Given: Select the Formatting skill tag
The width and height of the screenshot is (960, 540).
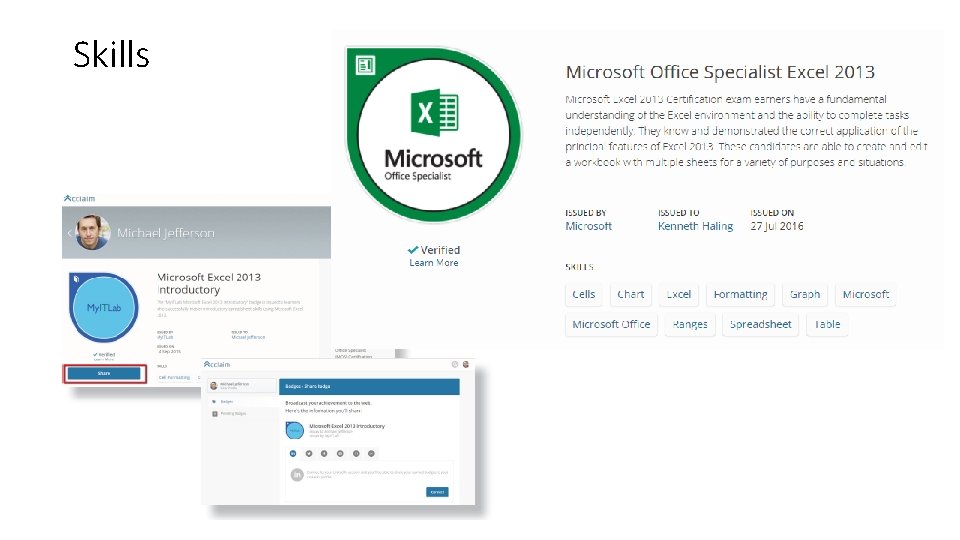Looking at the screenshot, I should [740, 294].
